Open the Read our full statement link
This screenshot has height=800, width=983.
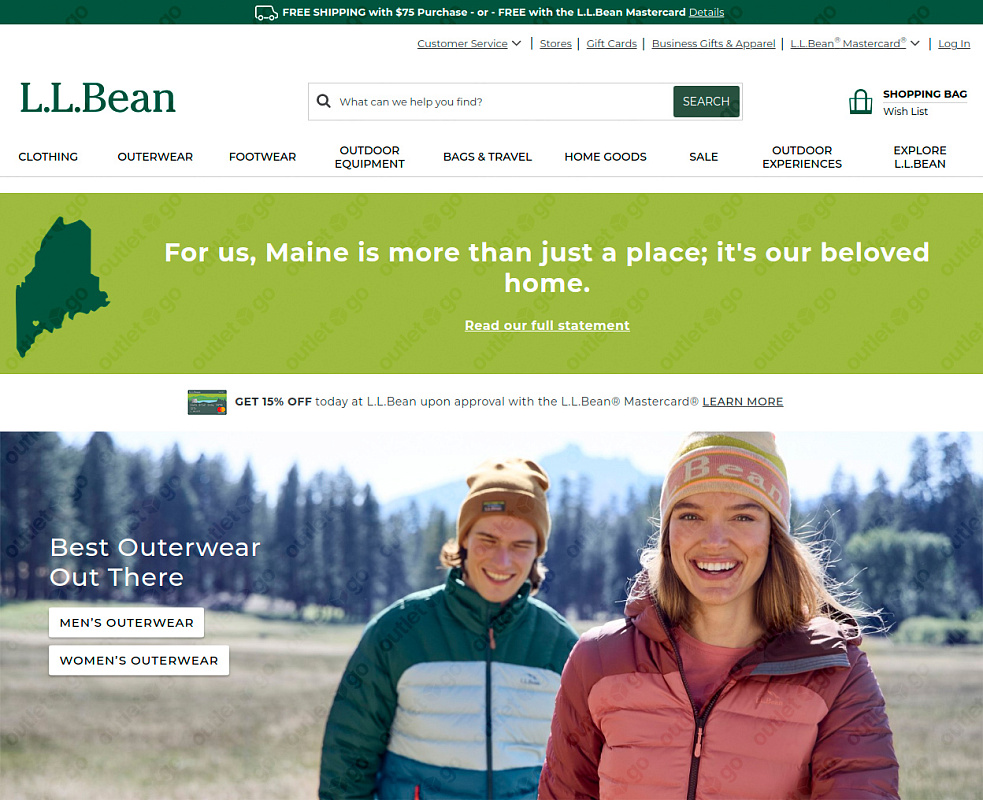pyautogui.click(x=547, y=325)
